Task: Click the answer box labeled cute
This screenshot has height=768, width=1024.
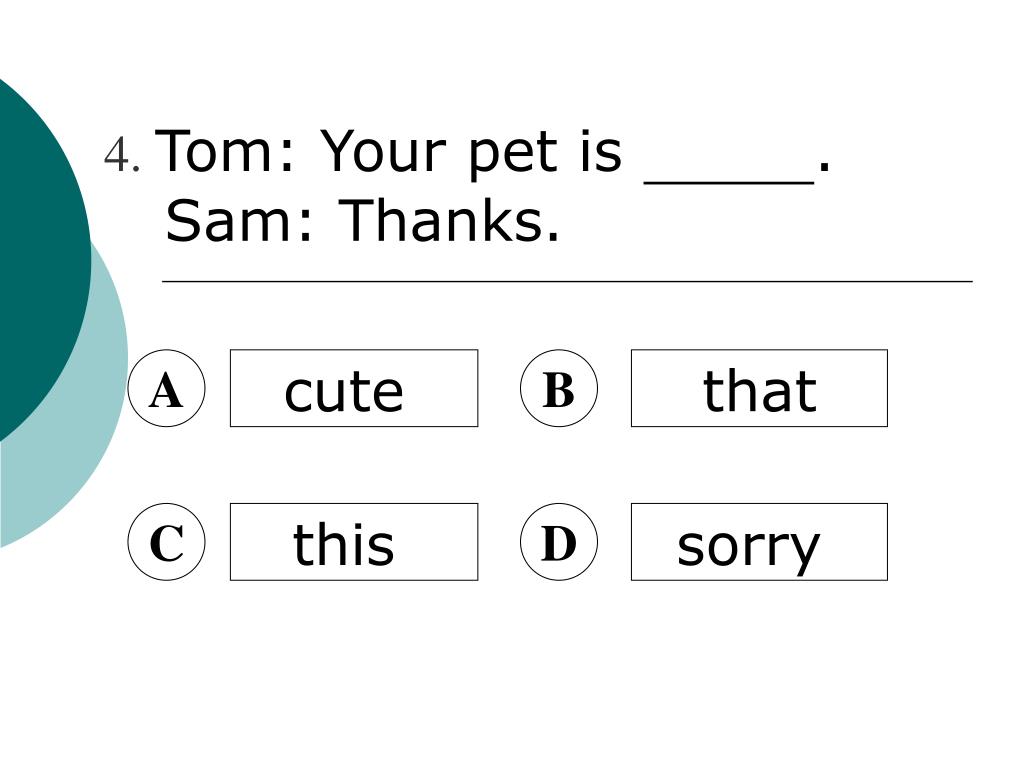Action: (x=354, y=388)
